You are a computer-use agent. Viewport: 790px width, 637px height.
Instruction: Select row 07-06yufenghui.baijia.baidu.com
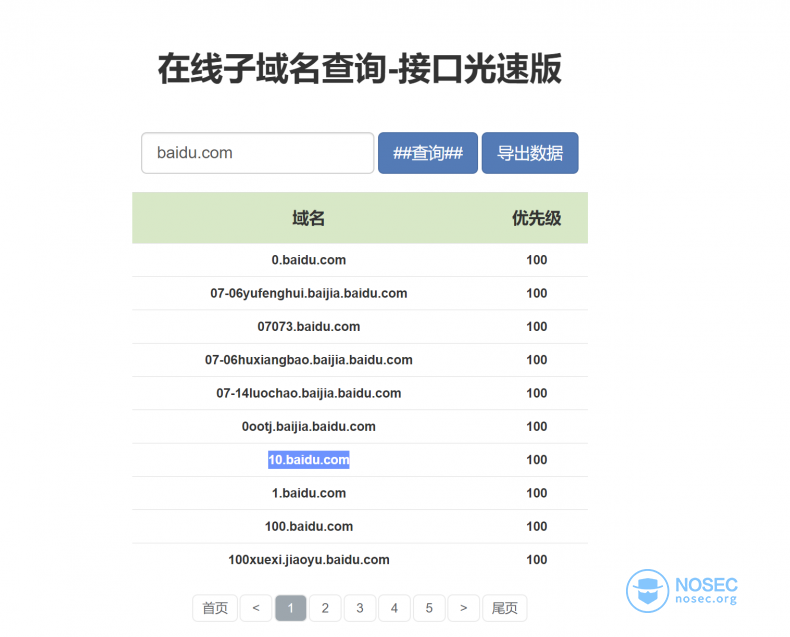(x=360, y=293)
